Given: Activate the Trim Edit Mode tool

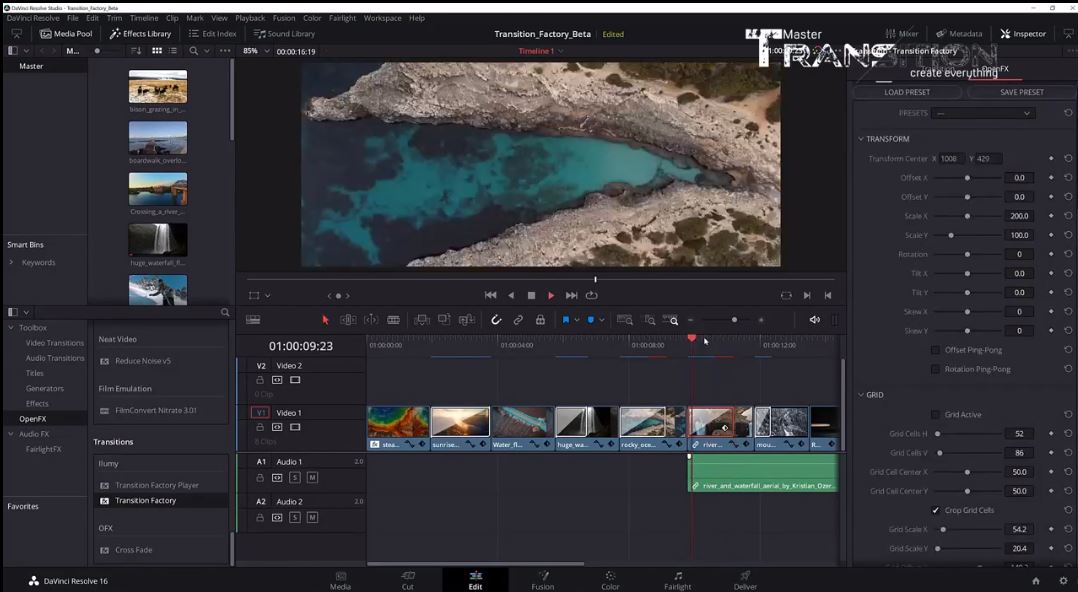Looking at the screenshot, I should pos(348,320).
